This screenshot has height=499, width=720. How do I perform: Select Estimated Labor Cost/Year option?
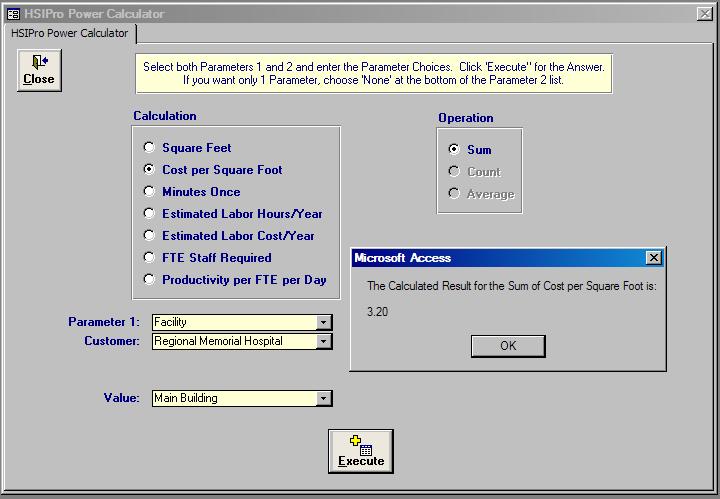coord(229,236)
